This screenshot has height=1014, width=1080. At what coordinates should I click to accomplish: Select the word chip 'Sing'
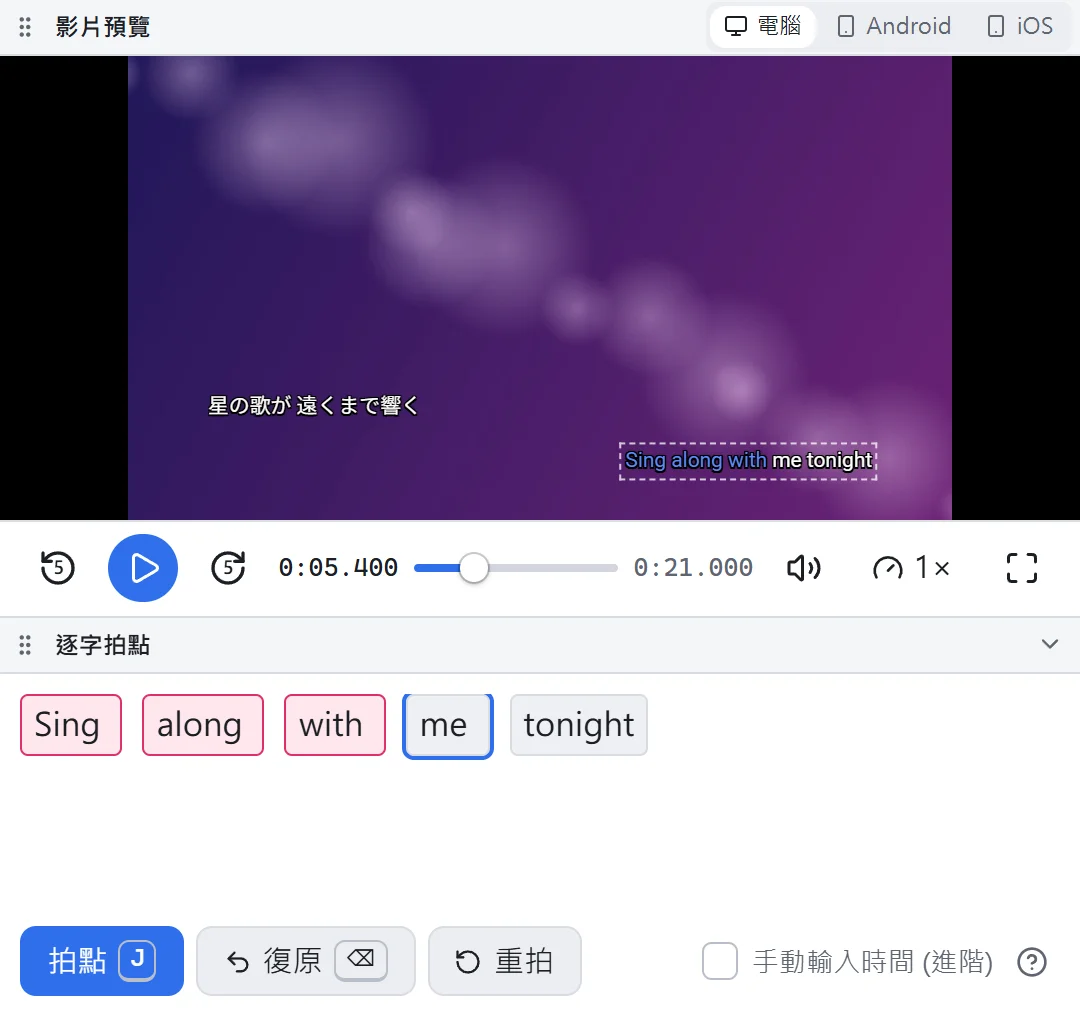(71, 725)
